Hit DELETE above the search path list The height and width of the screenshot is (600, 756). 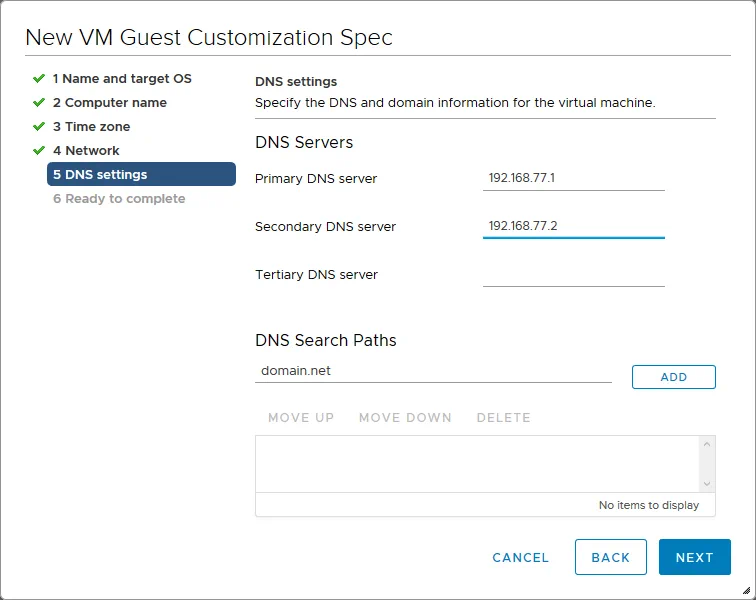click(503, 417)
